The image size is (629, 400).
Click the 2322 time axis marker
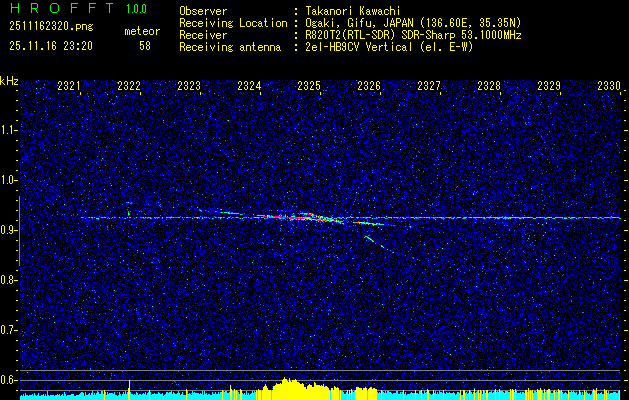point(129,85)
